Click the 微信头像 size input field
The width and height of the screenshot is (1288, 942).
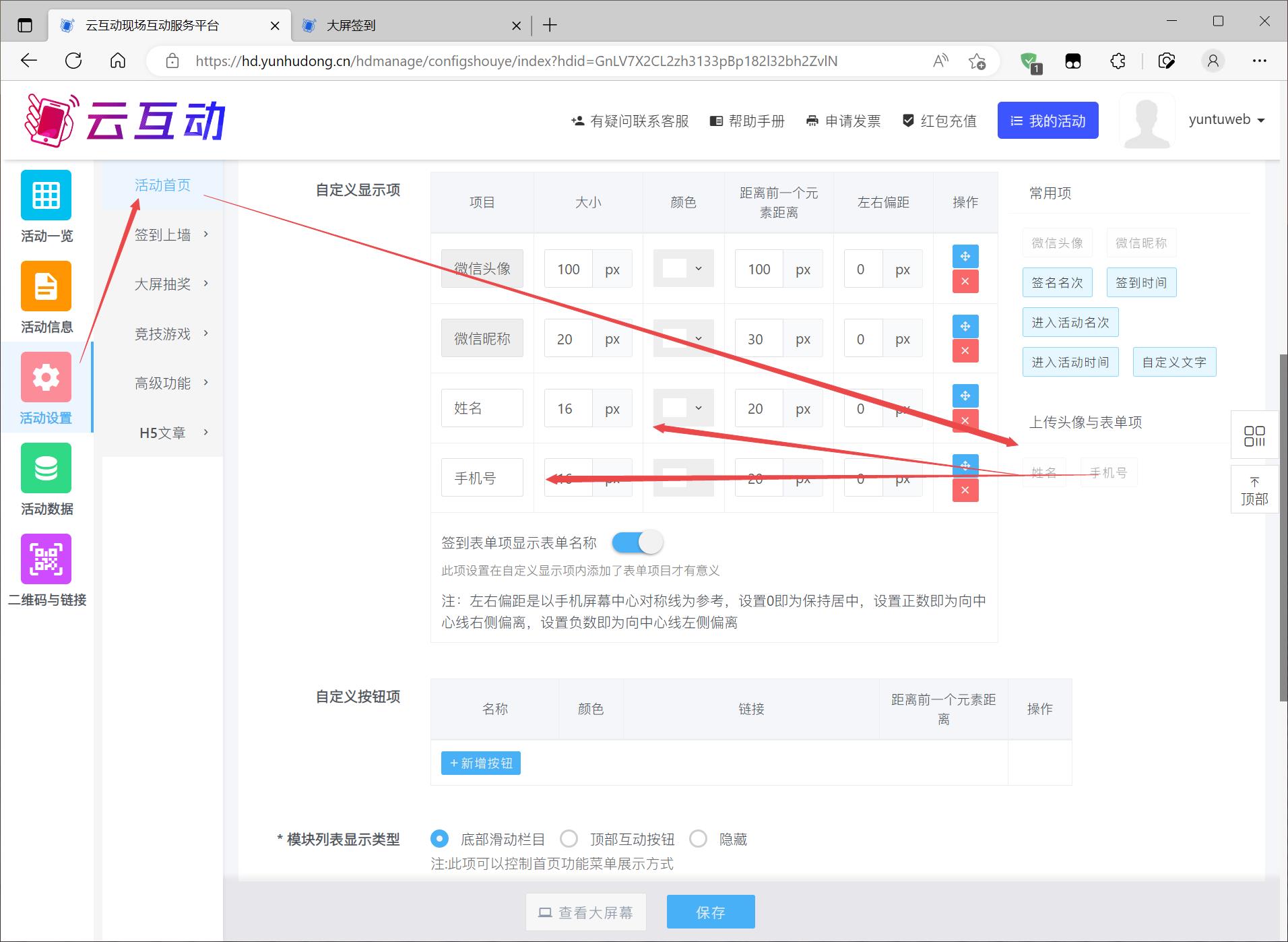coord(569,269)
